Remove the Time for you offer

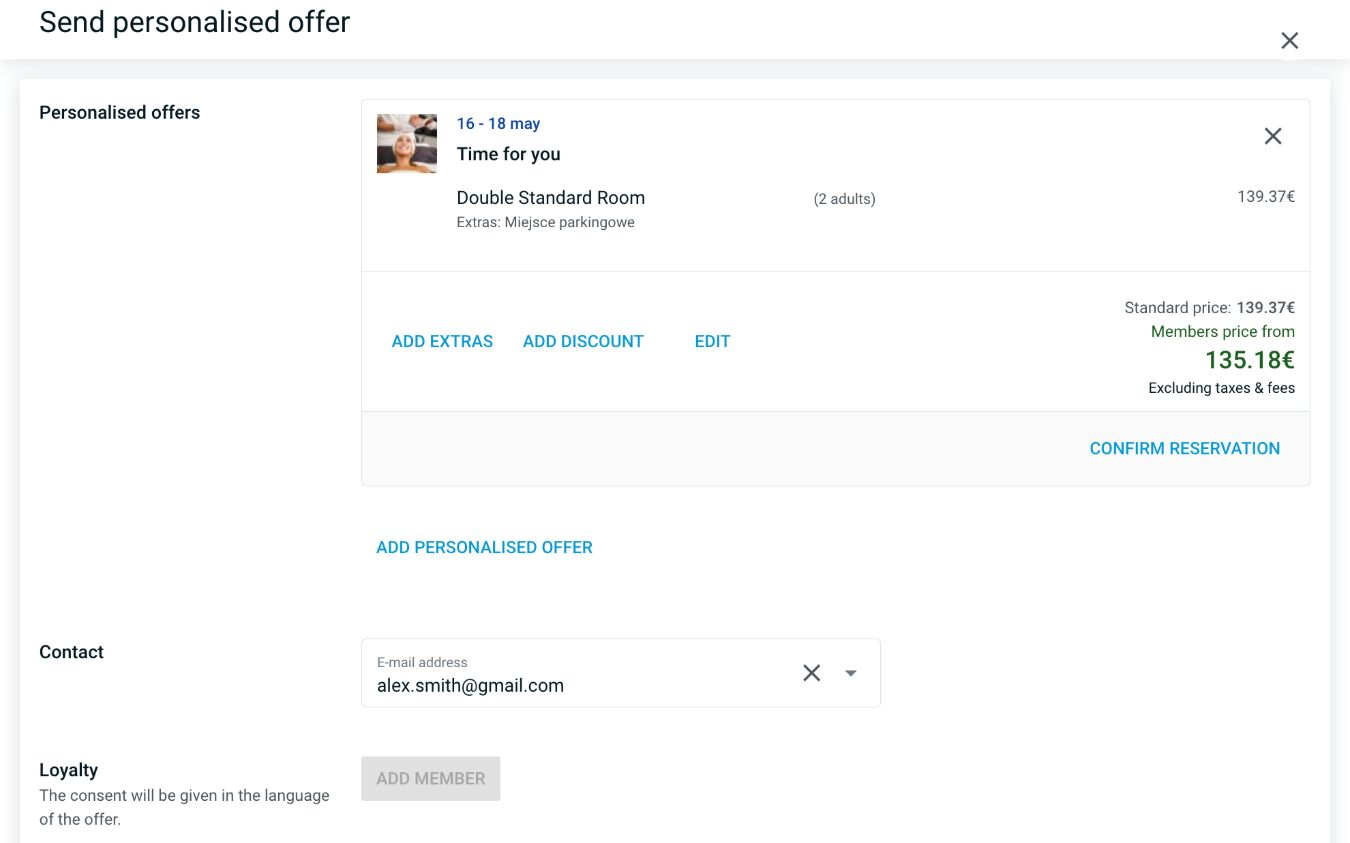pyautogui.click(x=1272, y=136)
